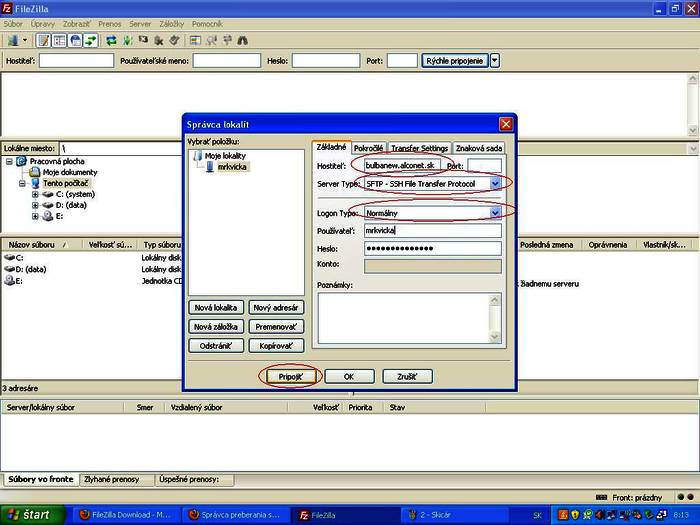Click the Používateľ field containing mrkvicka
This screenshot has height=525, width=700.
[432, 230]
